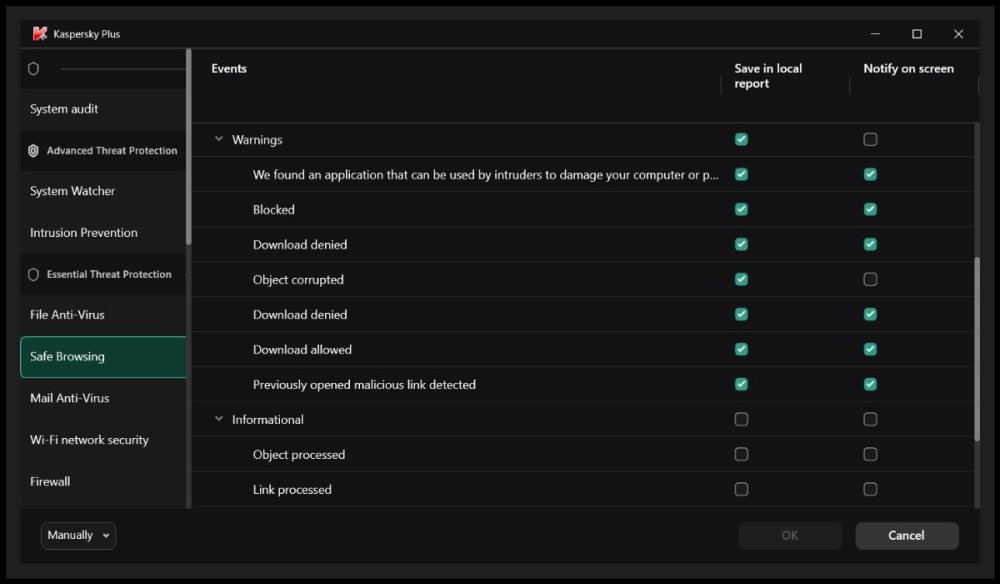Uncheck save report for intruder application warning

tap(741, 174)
